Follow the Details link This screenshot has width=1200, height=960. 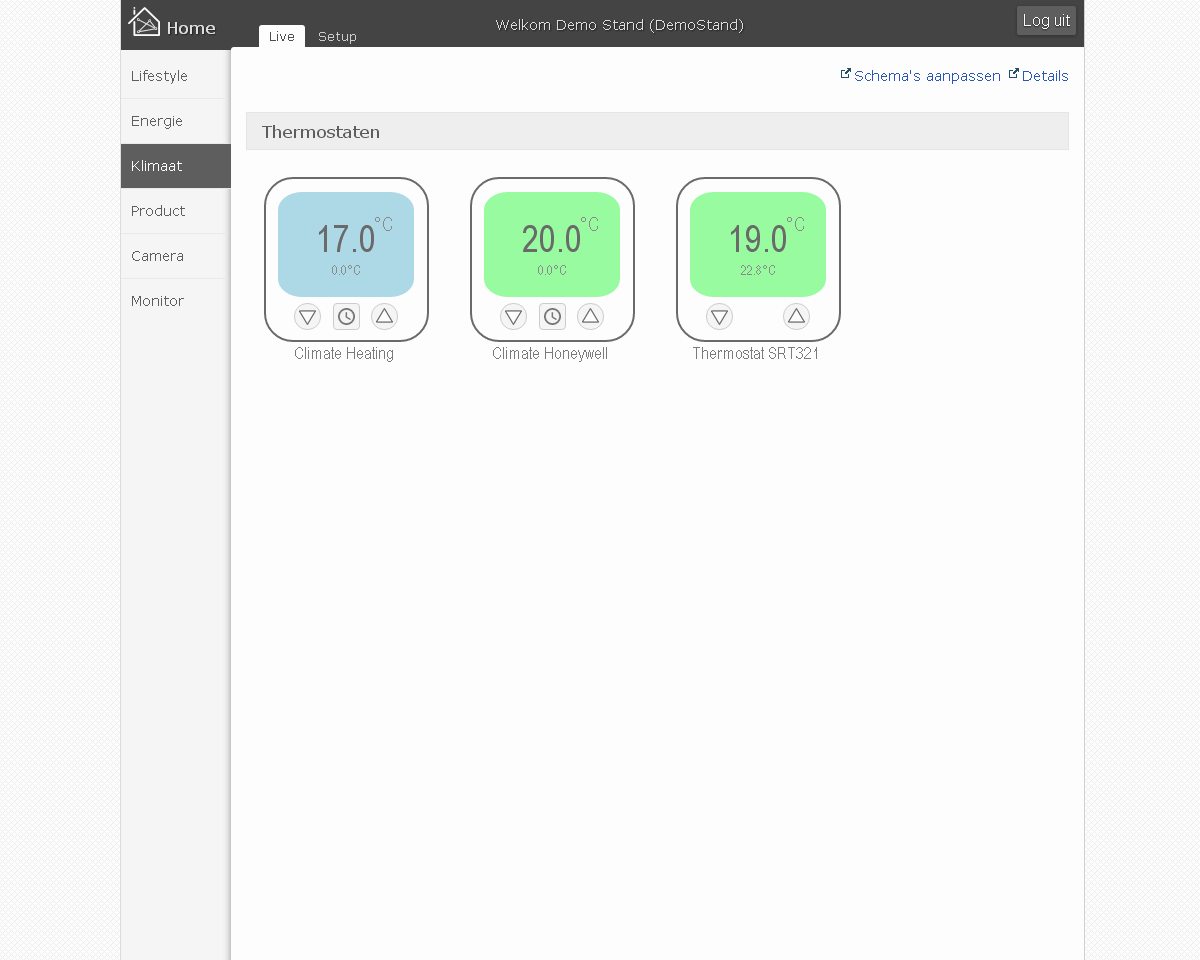pos(1044,76)
